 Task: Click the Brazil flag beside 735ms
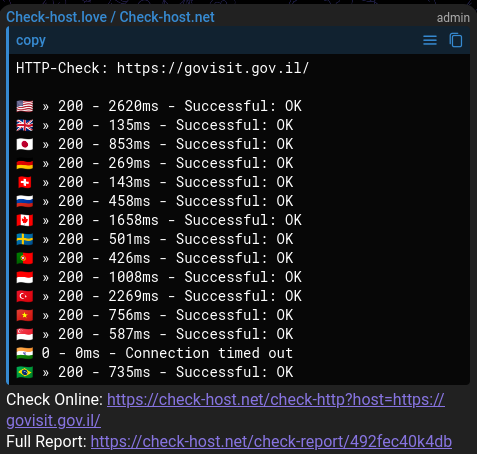click(x=25, y=372)
